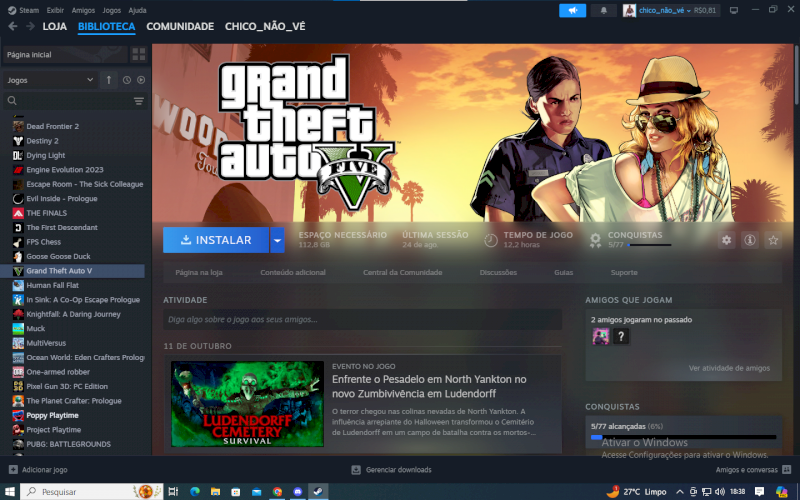Open volume control in system tray
This screenshot has height=500, width=800.
click(x=719, y=491)
